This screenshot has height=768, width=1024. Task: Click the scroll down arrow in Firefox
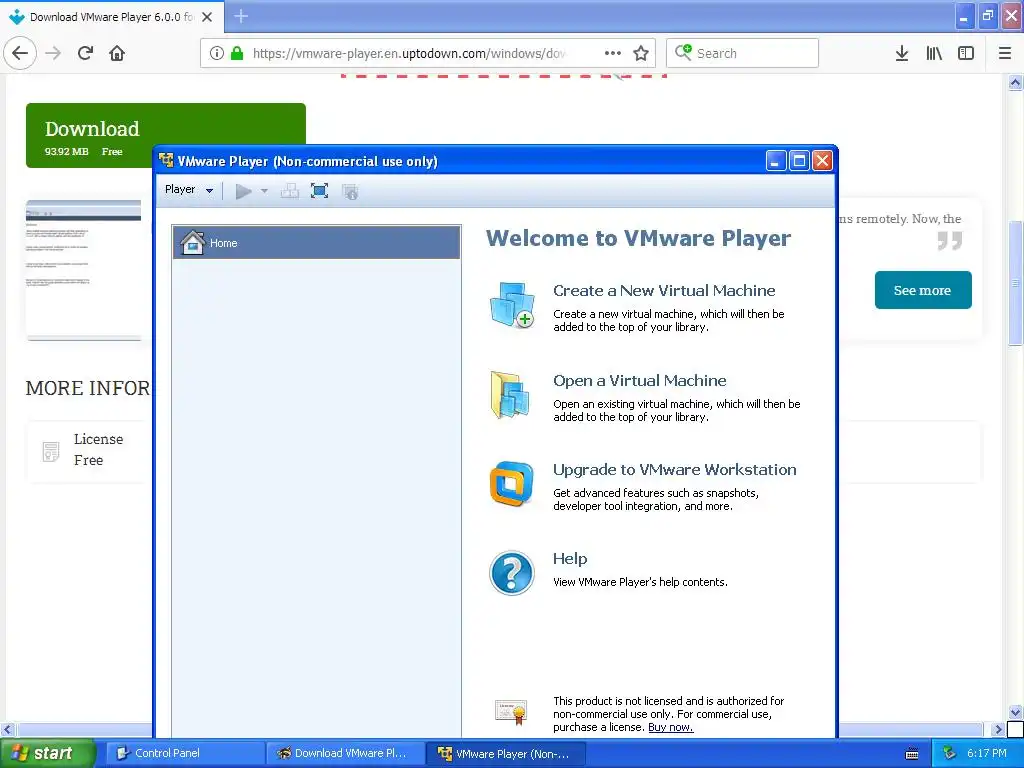click(x=1015, y=712)
